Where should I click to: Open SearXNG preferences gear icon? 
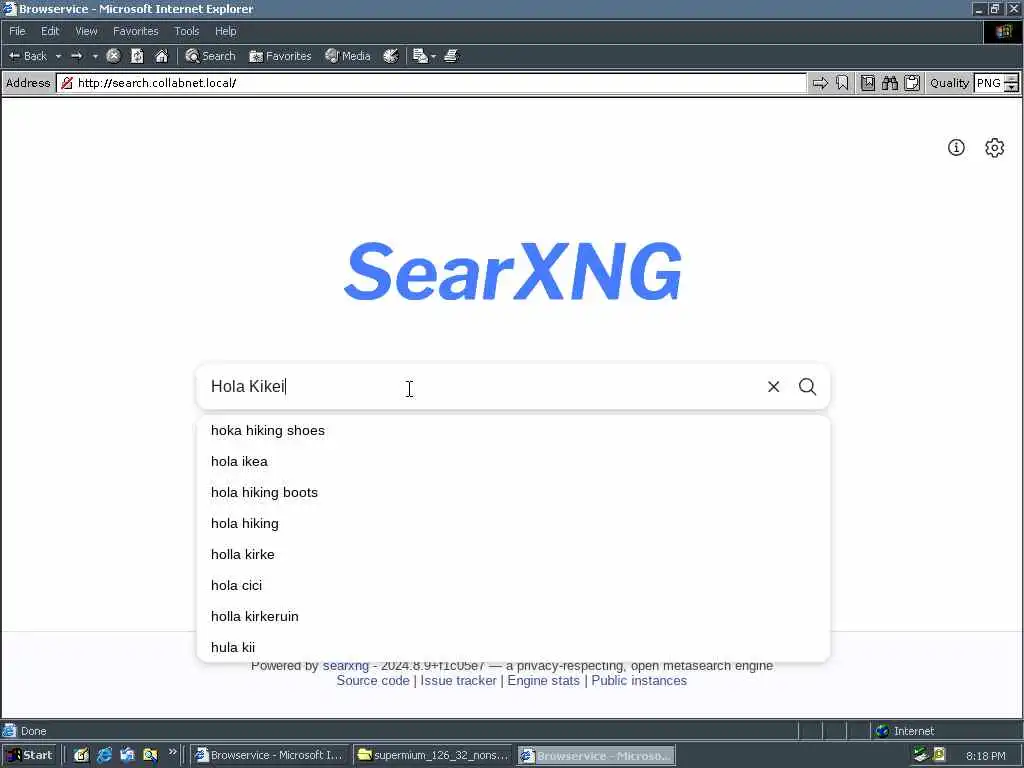pyautogui.click(x=995, y=148)
